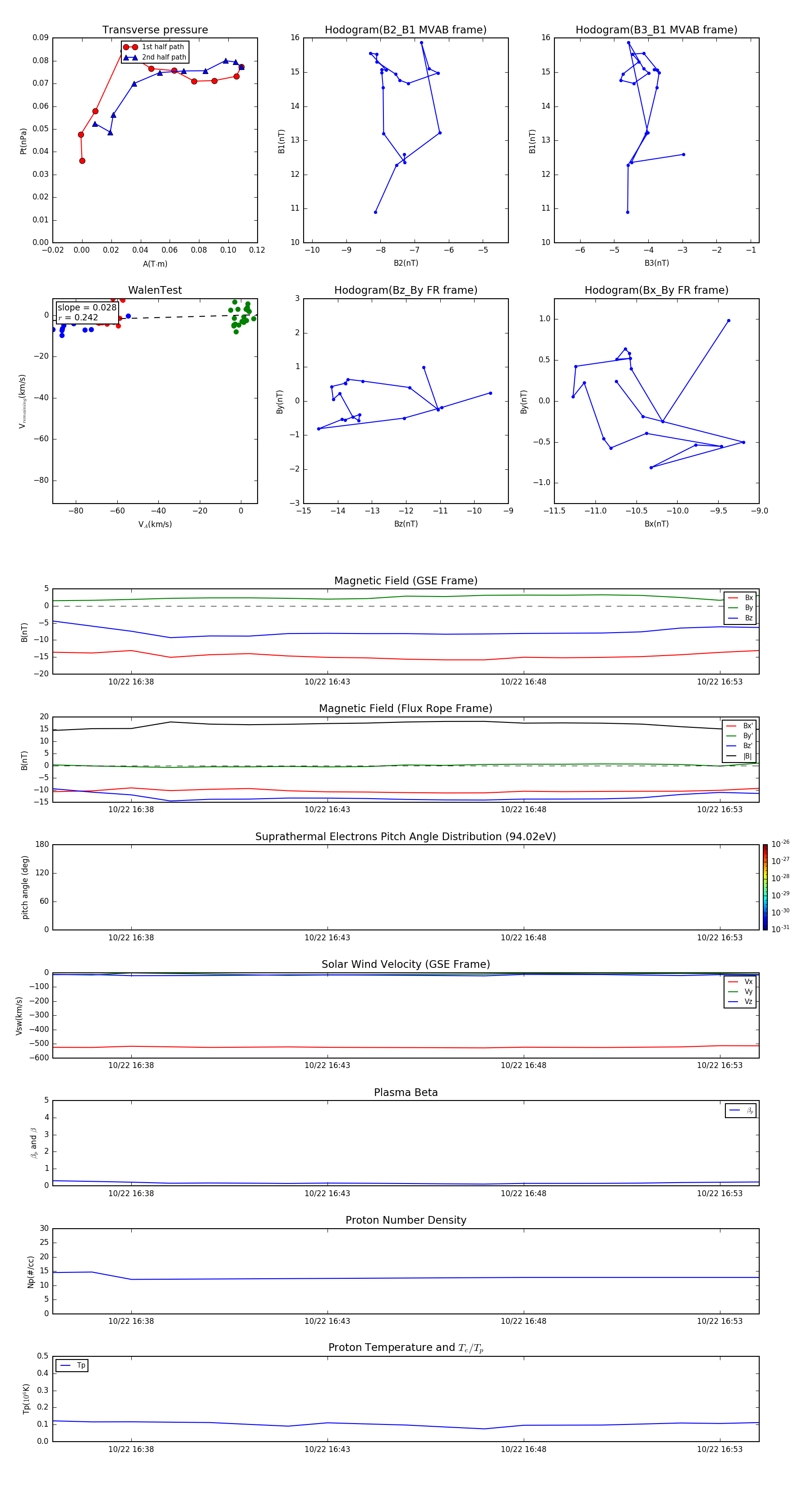Click the 'Proton Temperature and Te/Tp' title

[406, 1348]
